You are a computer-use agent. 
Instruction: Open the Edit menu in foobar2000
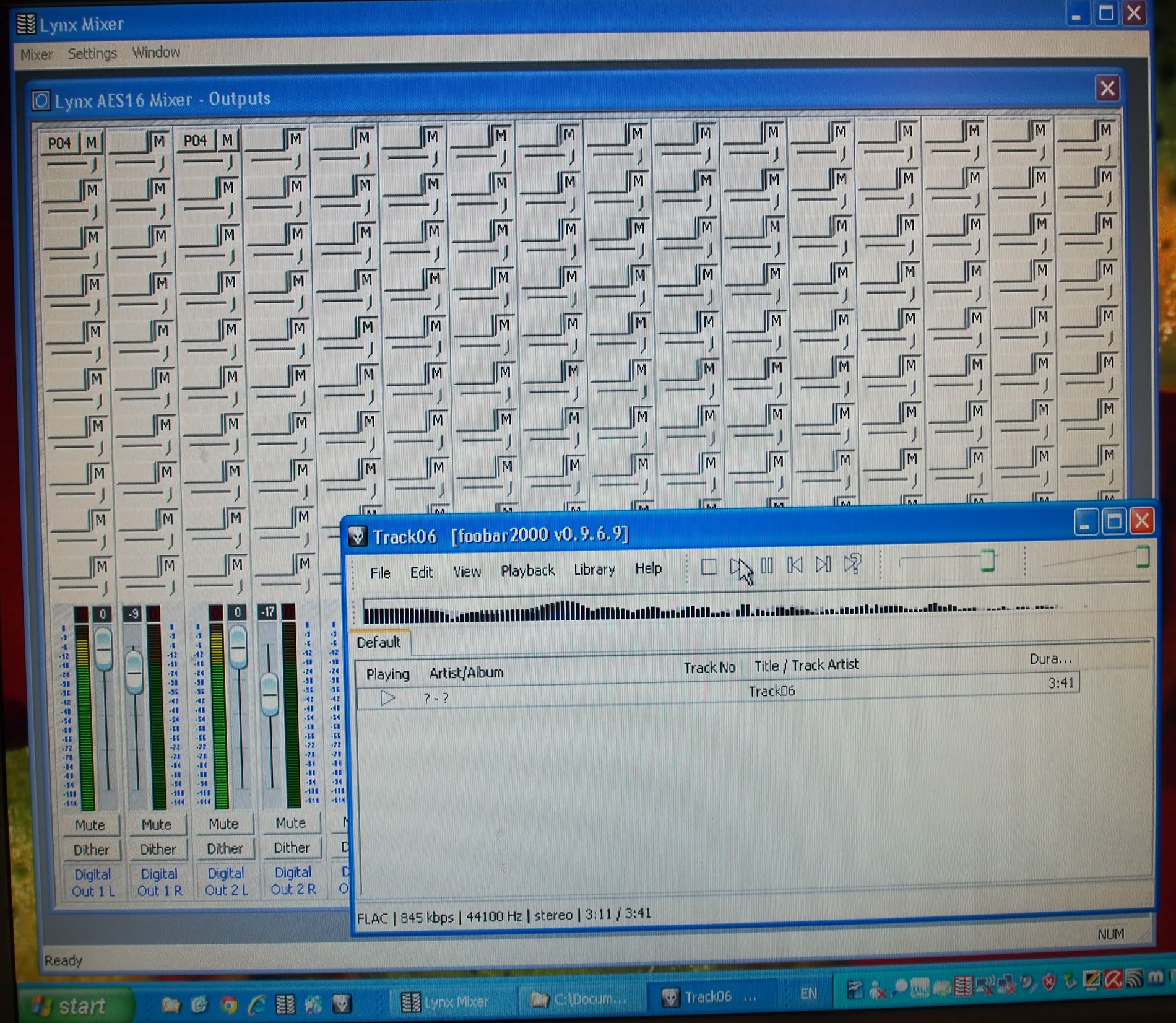[x=422, y=572]
